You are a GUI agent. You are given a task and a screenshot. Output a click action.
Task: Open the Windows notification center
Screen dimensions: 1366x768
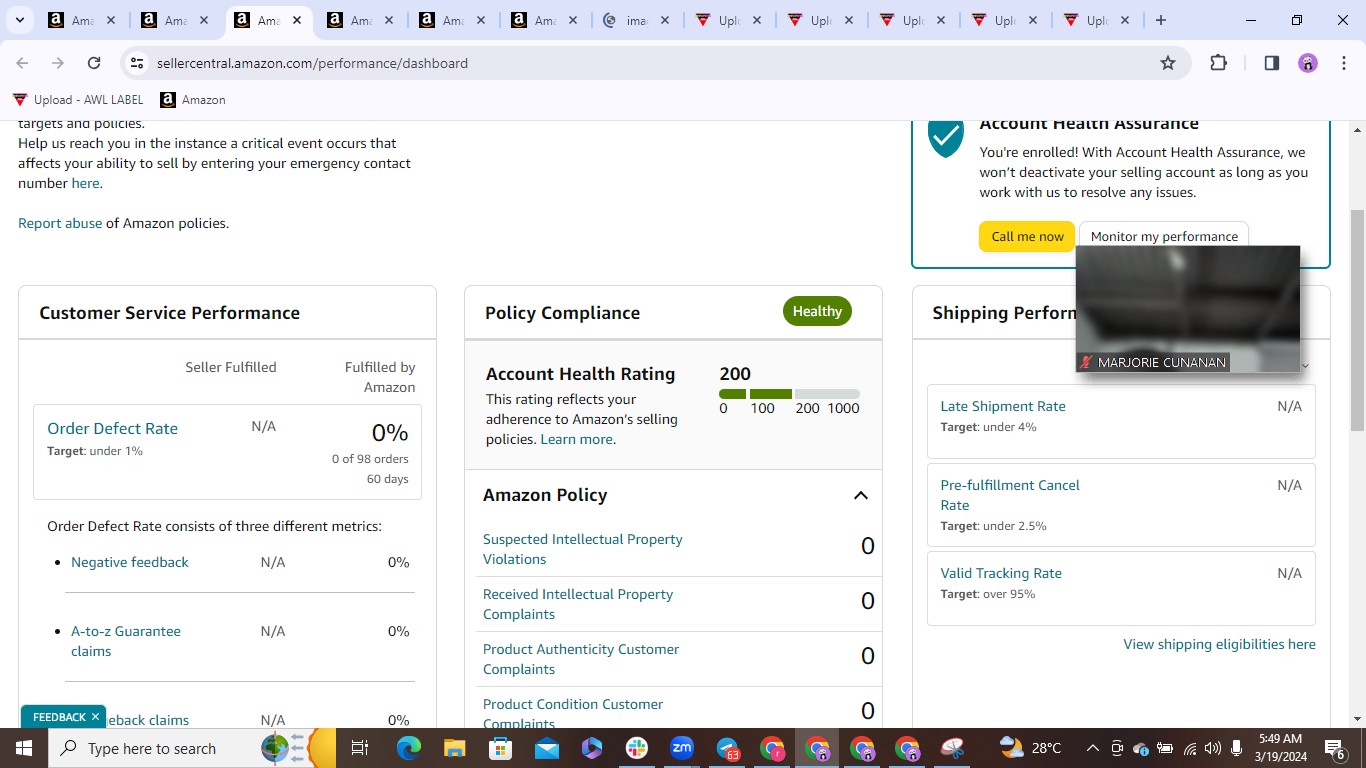pos(1334,748)
